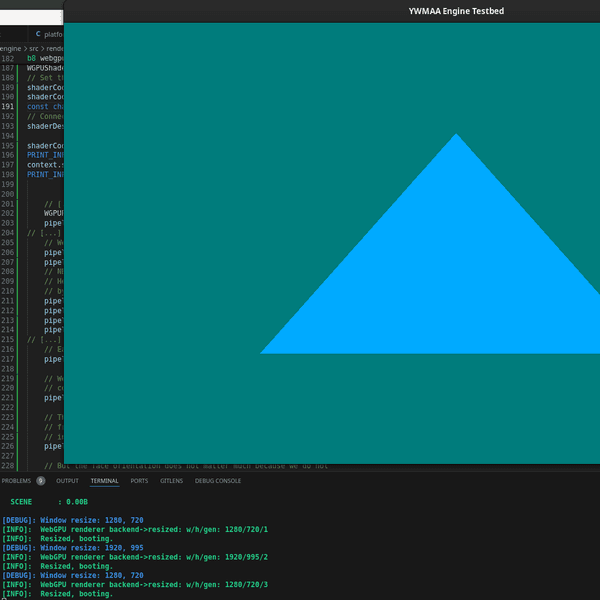Click line number 191 in the gutter
This screenshot has height=600, width=600.
tap(8, 106)
